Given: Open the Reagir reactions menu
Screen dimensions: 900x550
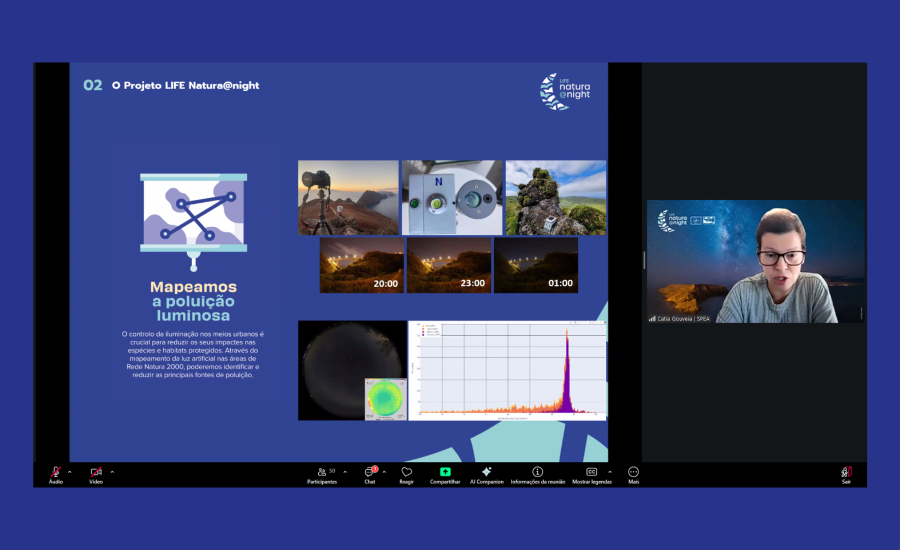Looking at the screenshot, I should 406,473.
